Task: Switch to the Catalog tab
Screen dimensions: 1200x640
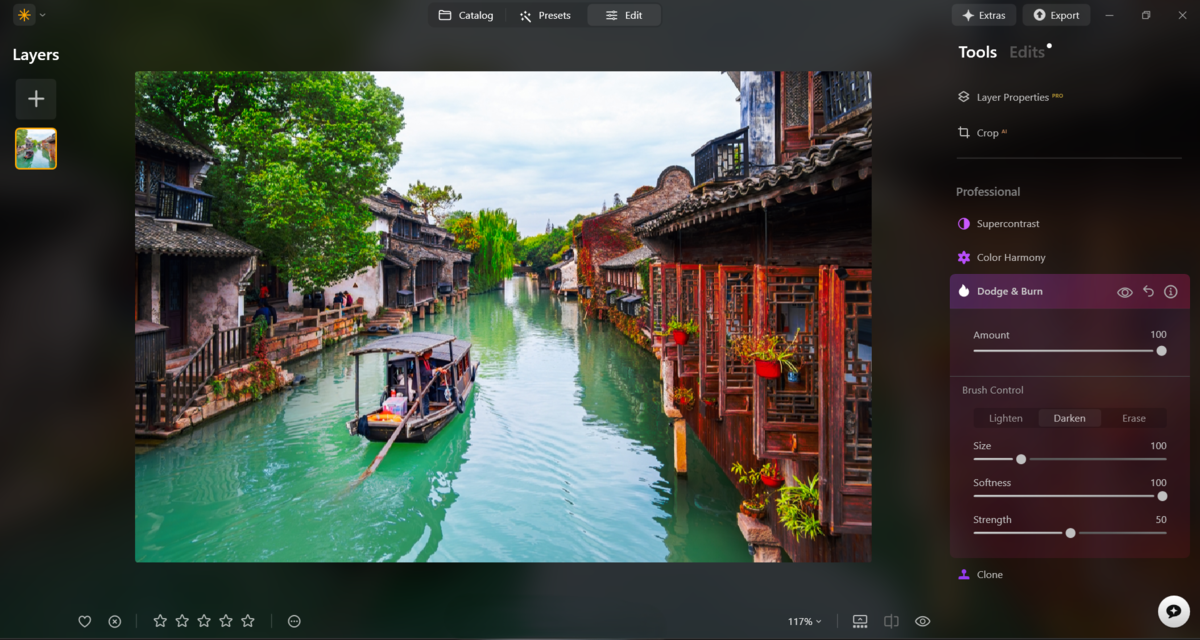Action: point(466,15)
